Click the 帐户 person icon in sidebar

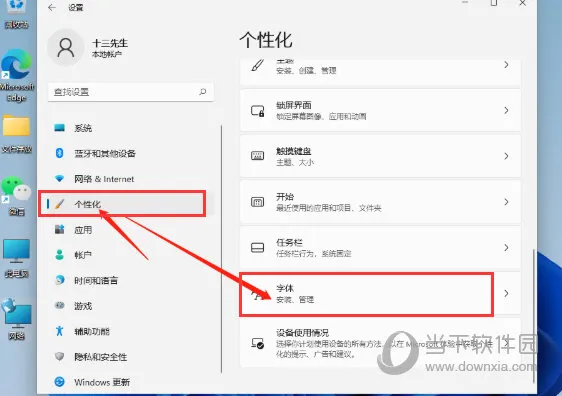(59, 255)
